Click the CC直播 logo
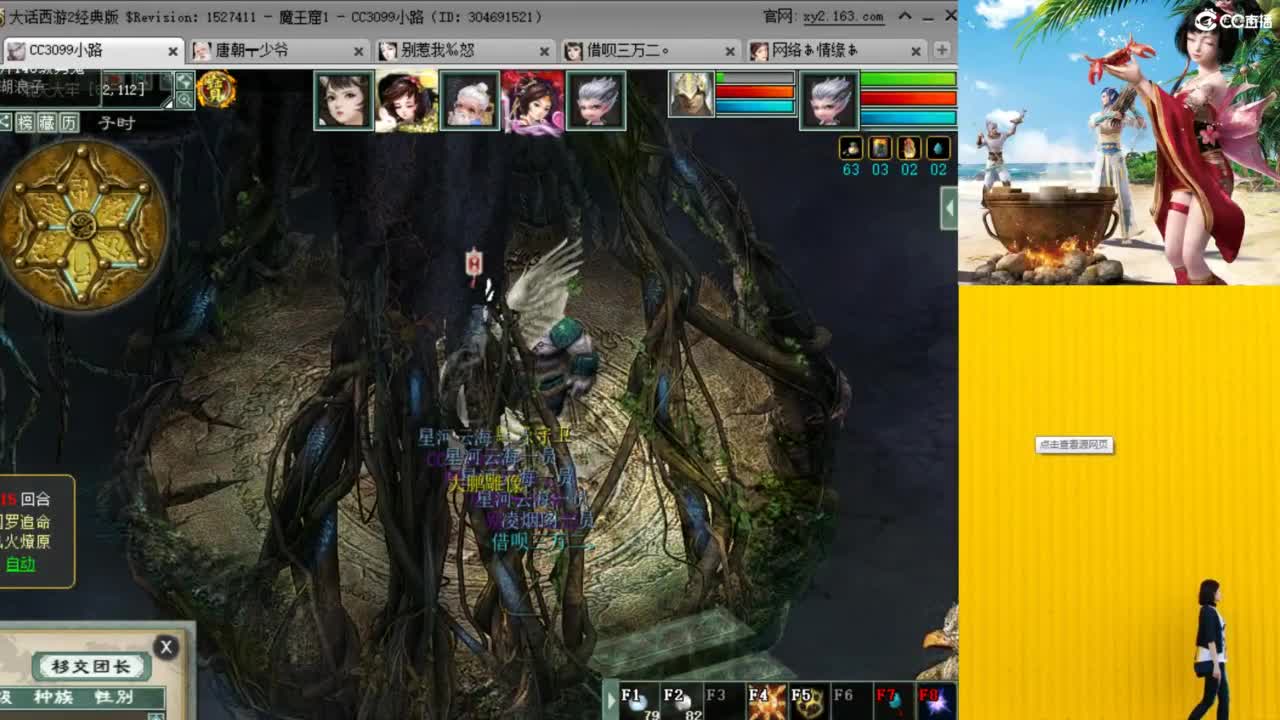This screenshot has height=720, width=1280. click(1233, 19)
